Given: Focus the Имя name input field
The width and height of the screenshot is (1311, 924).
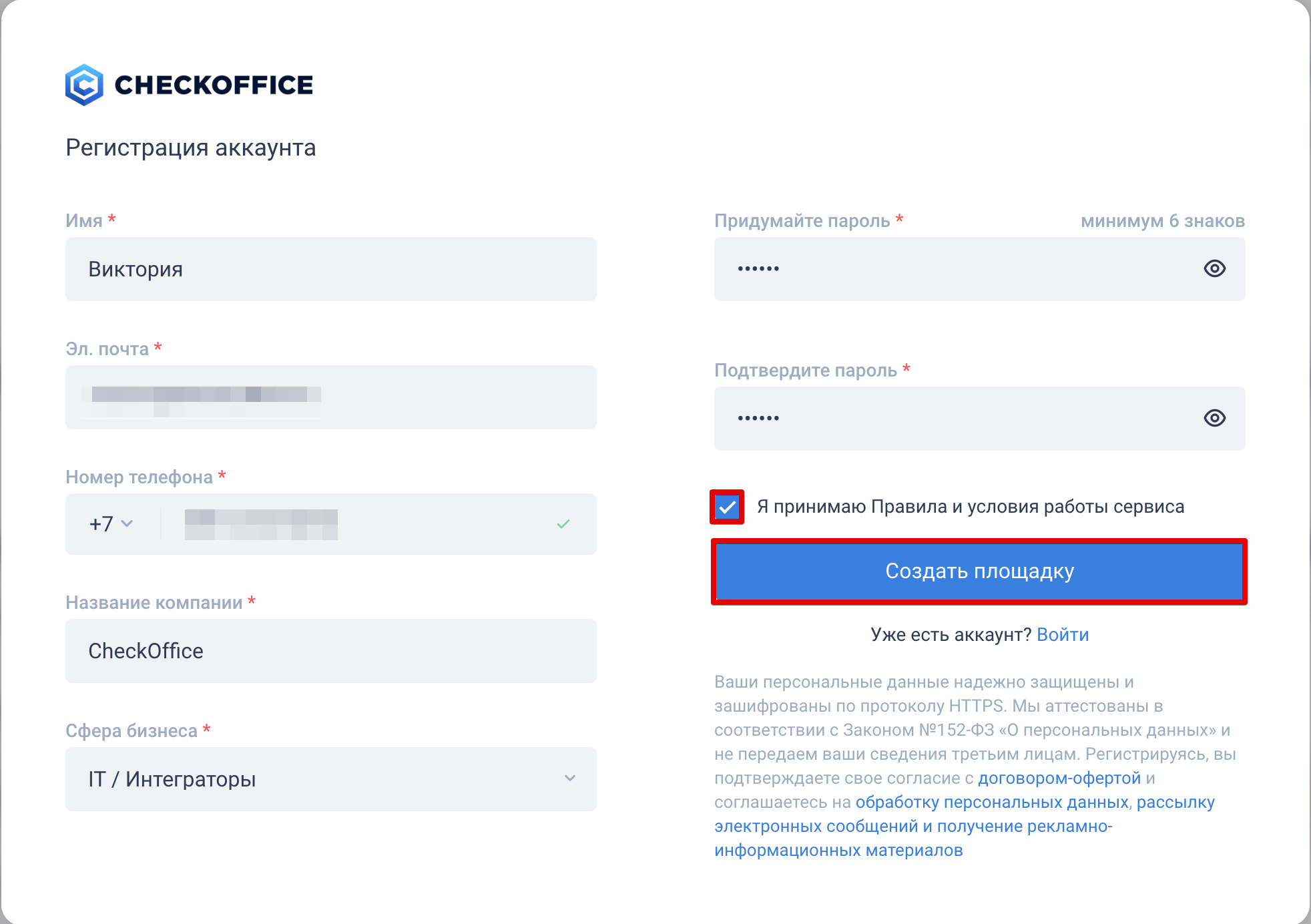Looking at the screenshot, I should 330,269.
